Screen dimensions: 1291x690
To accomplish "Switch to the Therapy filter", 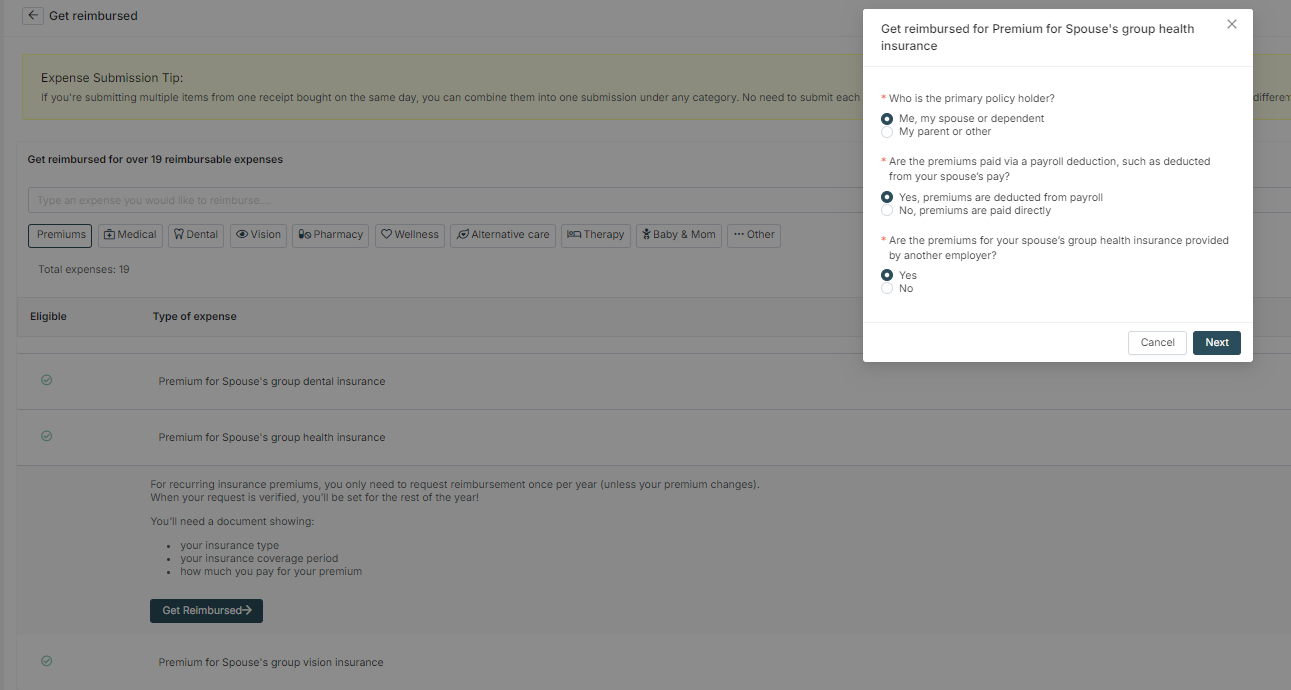I will click(x=595, y=234).
